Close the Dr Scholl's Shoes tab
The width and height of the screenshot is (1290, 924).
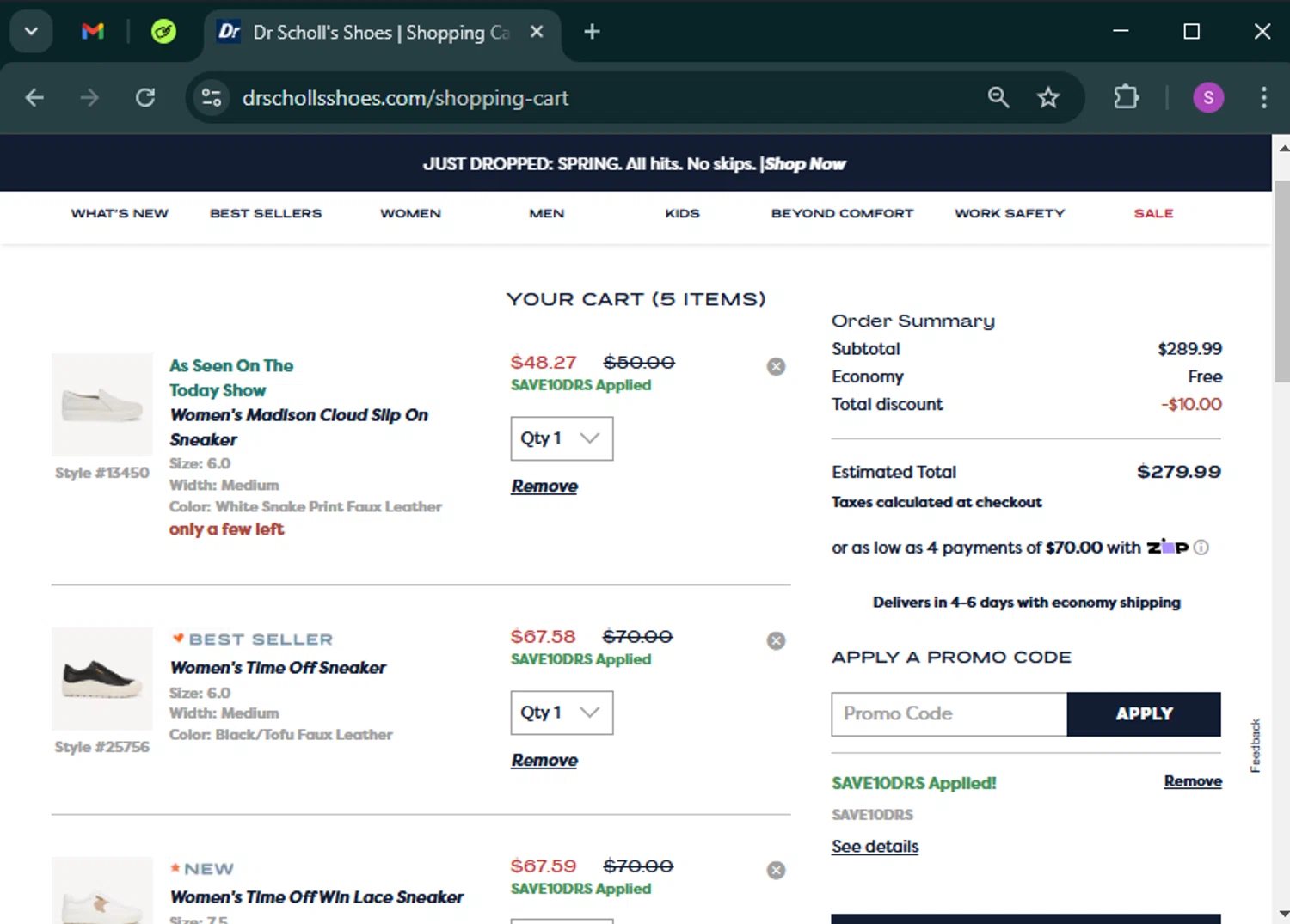pos(537,32)
